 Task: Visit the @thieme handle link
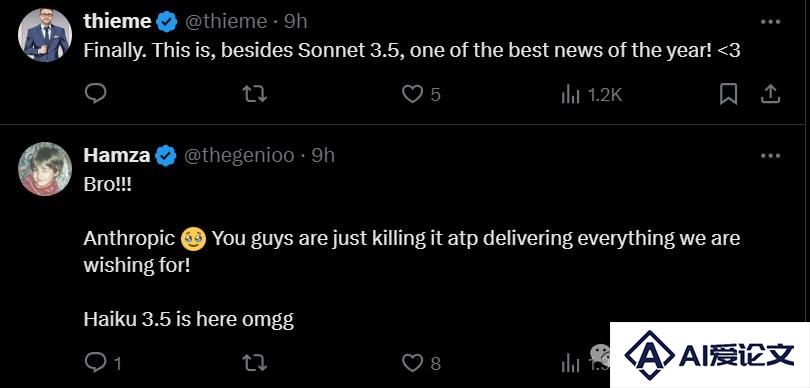coord(226,22)
